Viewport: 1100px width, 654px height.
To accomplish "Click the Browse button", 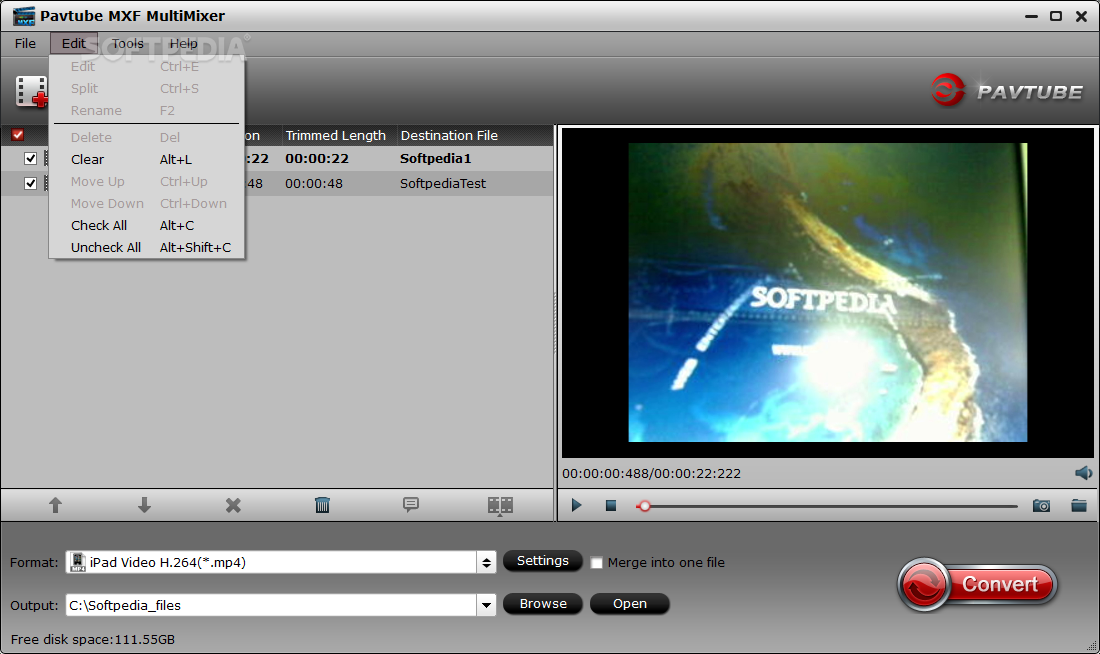I will point(543,603).
